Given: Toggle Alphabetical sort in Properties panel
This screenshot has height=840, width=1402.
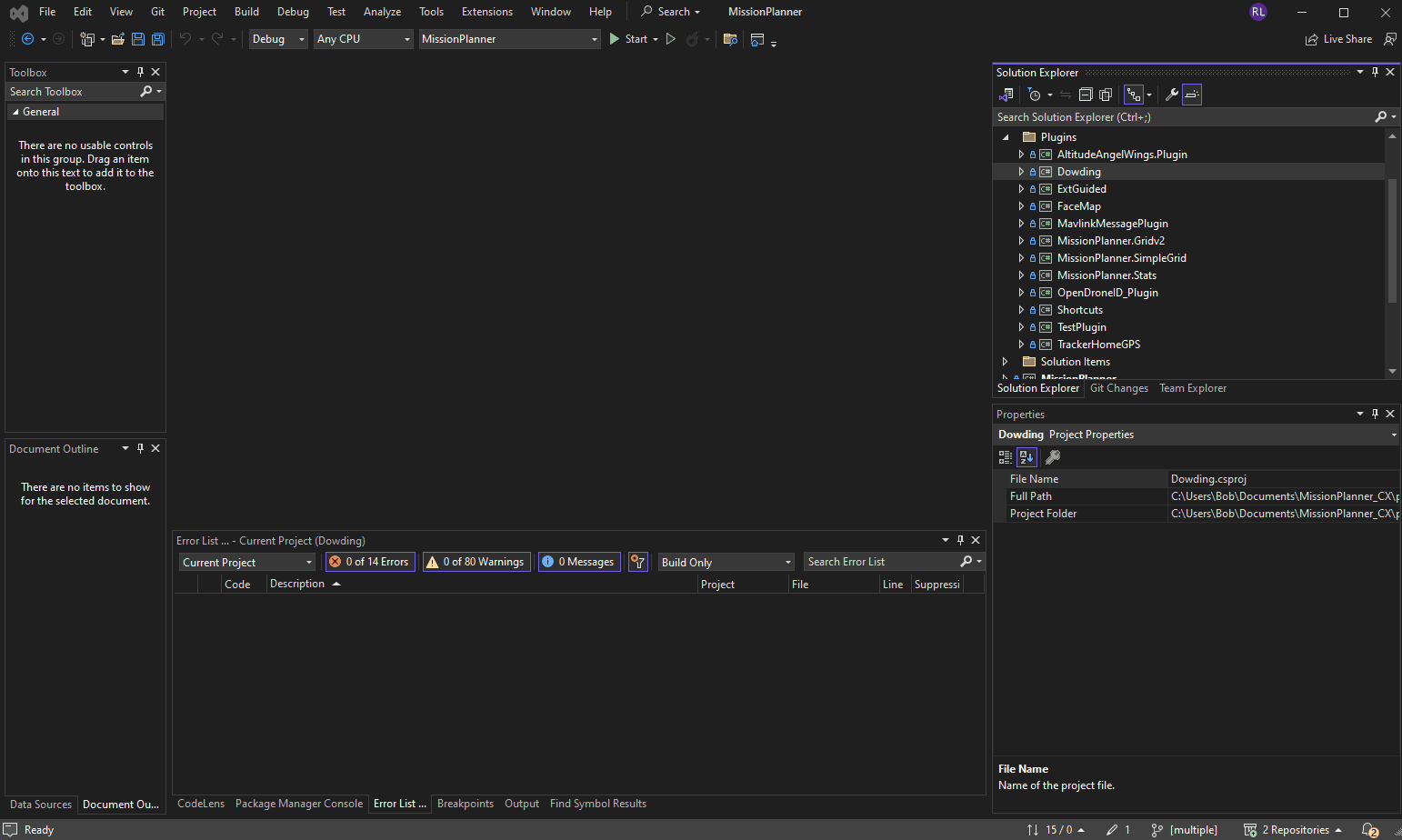Looking at the screenshot, I should (1026, 457).
